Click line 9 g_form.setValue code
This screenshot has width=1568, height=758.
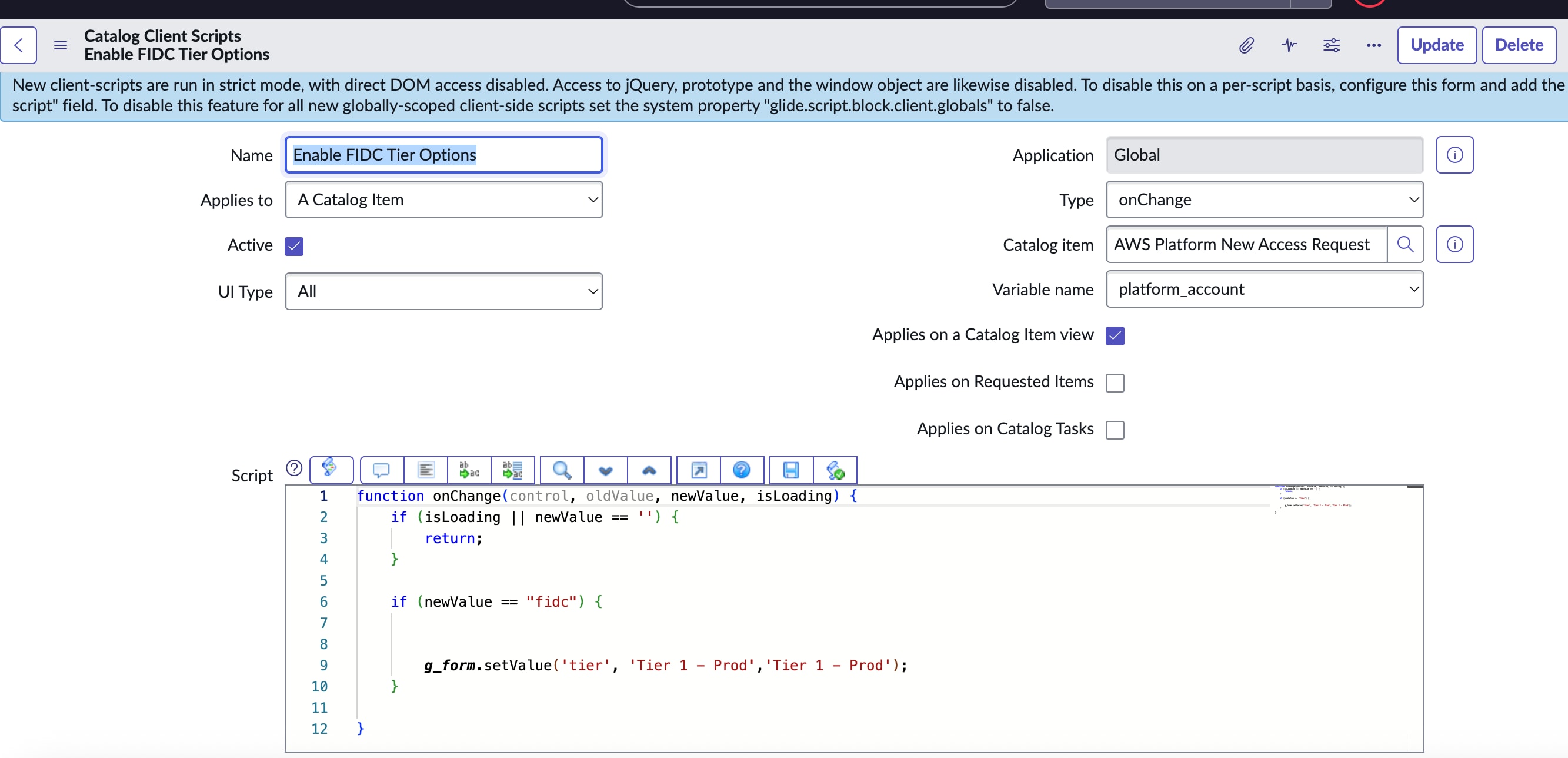[x=665, y=666]
